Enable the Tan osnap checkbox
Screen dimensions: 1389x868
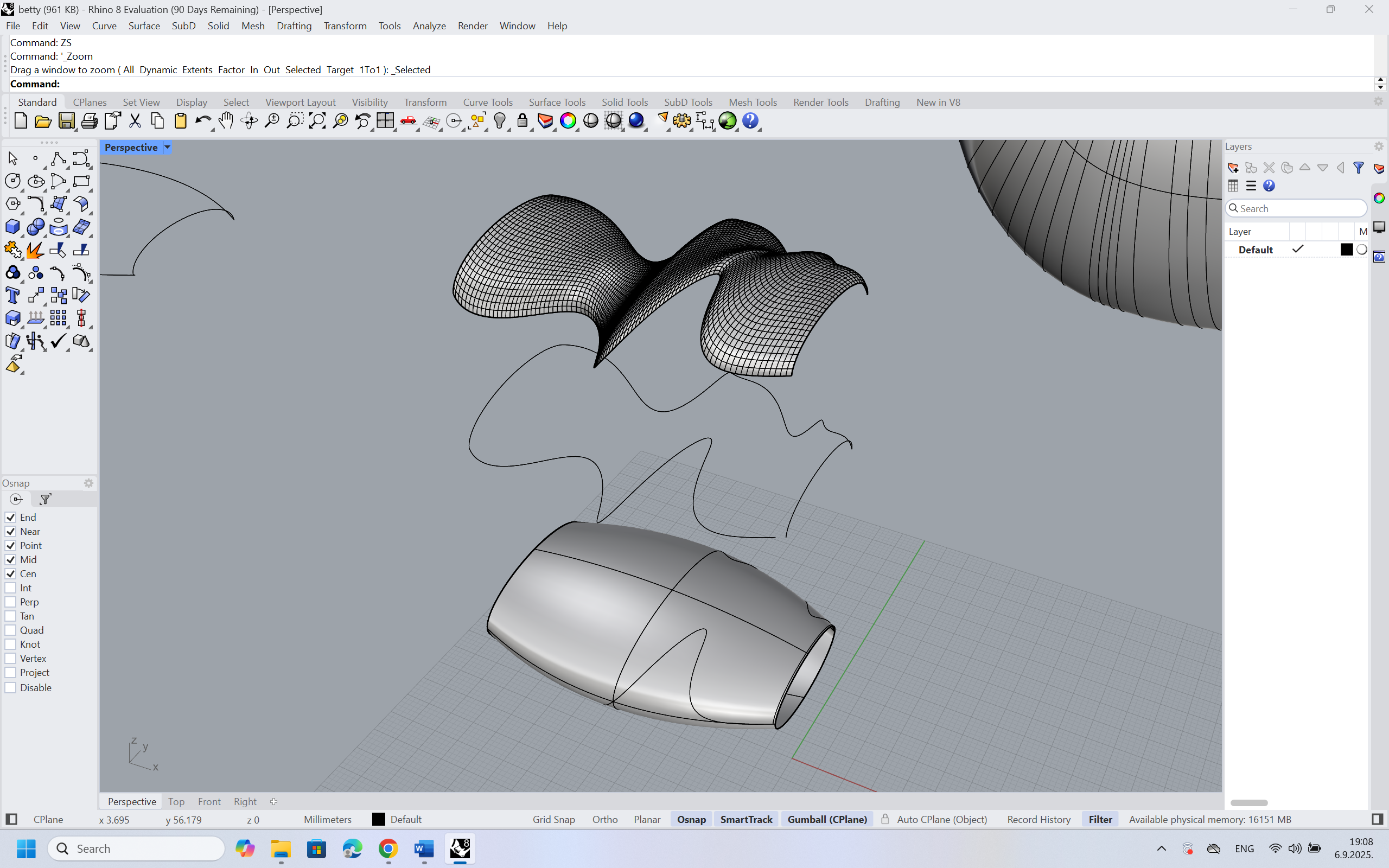[x=10, y=616]
